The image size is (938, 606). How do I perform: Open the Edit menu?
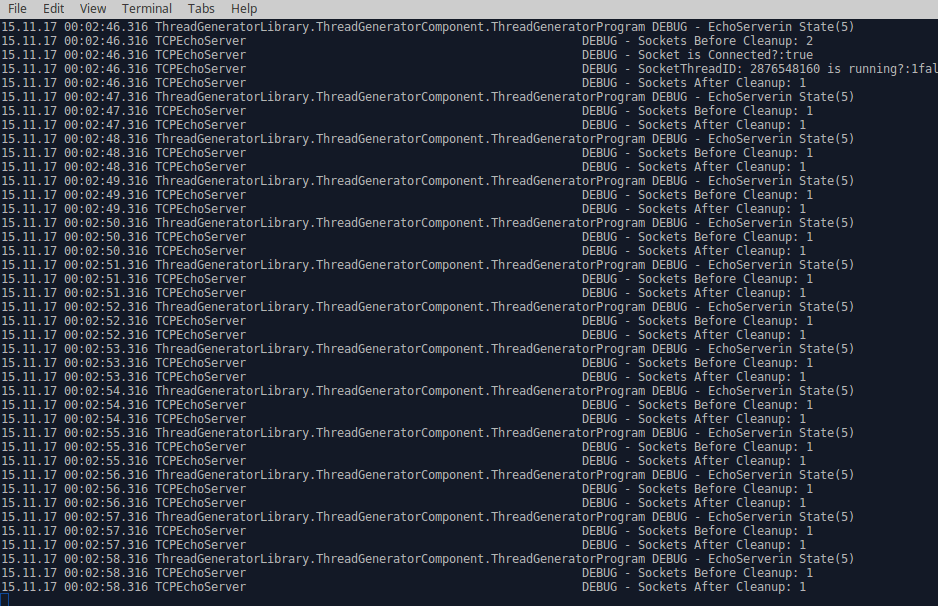pyautogui.click(x=53, y=8)
